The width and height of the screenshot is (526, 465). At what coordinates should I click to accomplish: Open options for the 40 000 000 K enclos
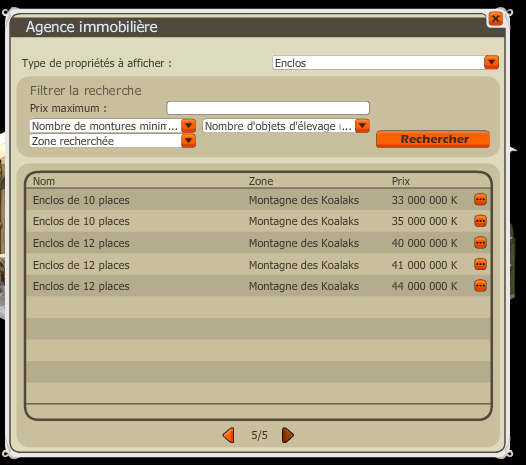(x=480, y=243)
